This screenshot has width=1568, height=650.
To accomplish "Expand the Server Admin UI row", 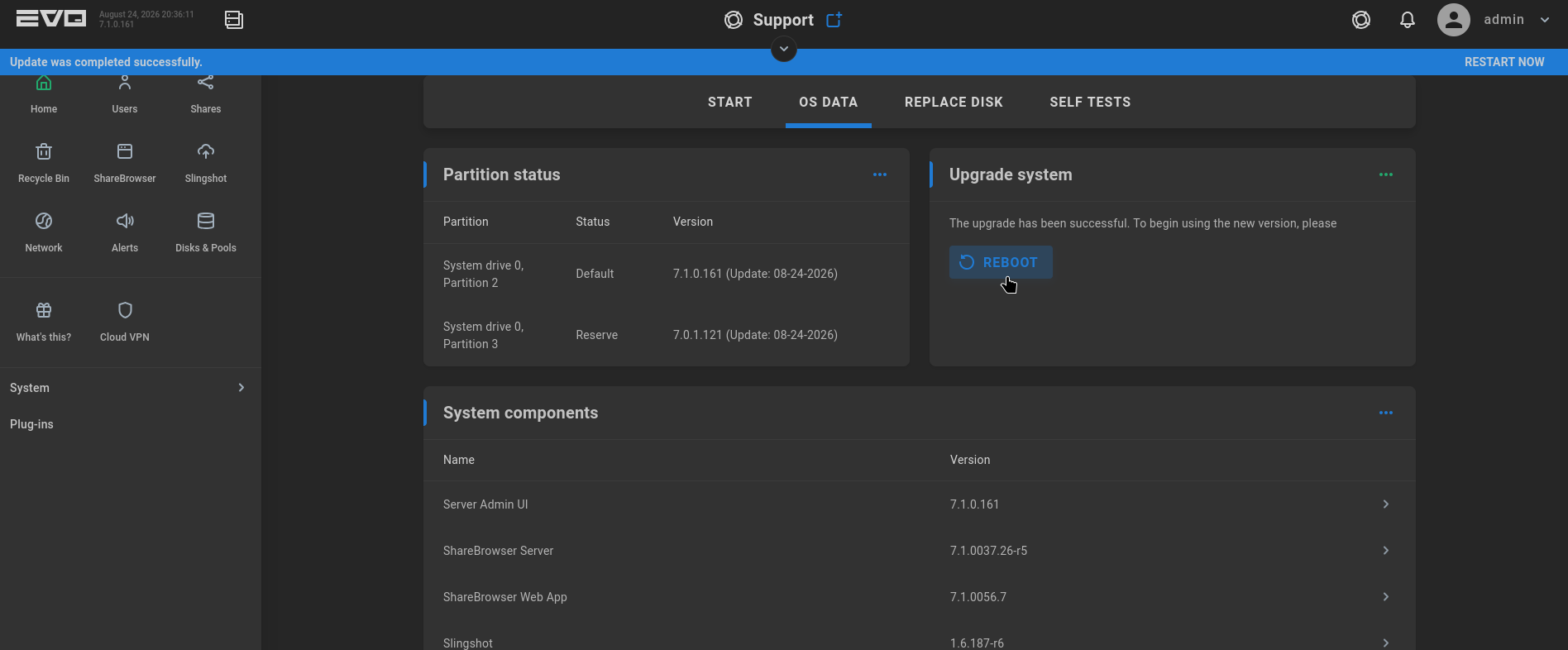I will 920,504.
